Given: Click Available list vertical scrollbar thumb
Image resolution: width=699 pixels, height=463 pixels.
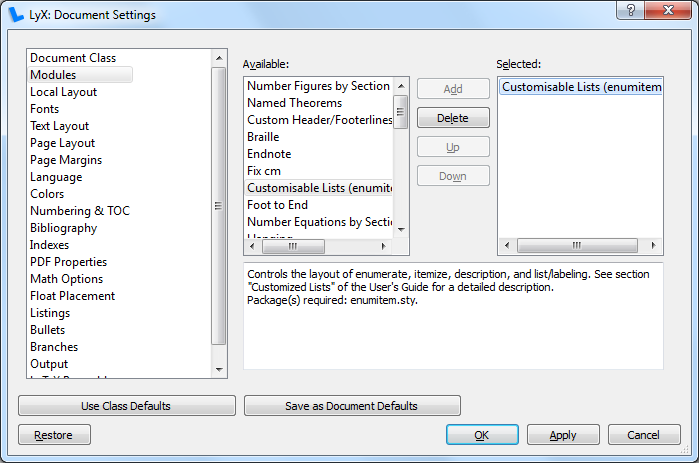Looking at the screenshot, I should click(x=401, y=112).
